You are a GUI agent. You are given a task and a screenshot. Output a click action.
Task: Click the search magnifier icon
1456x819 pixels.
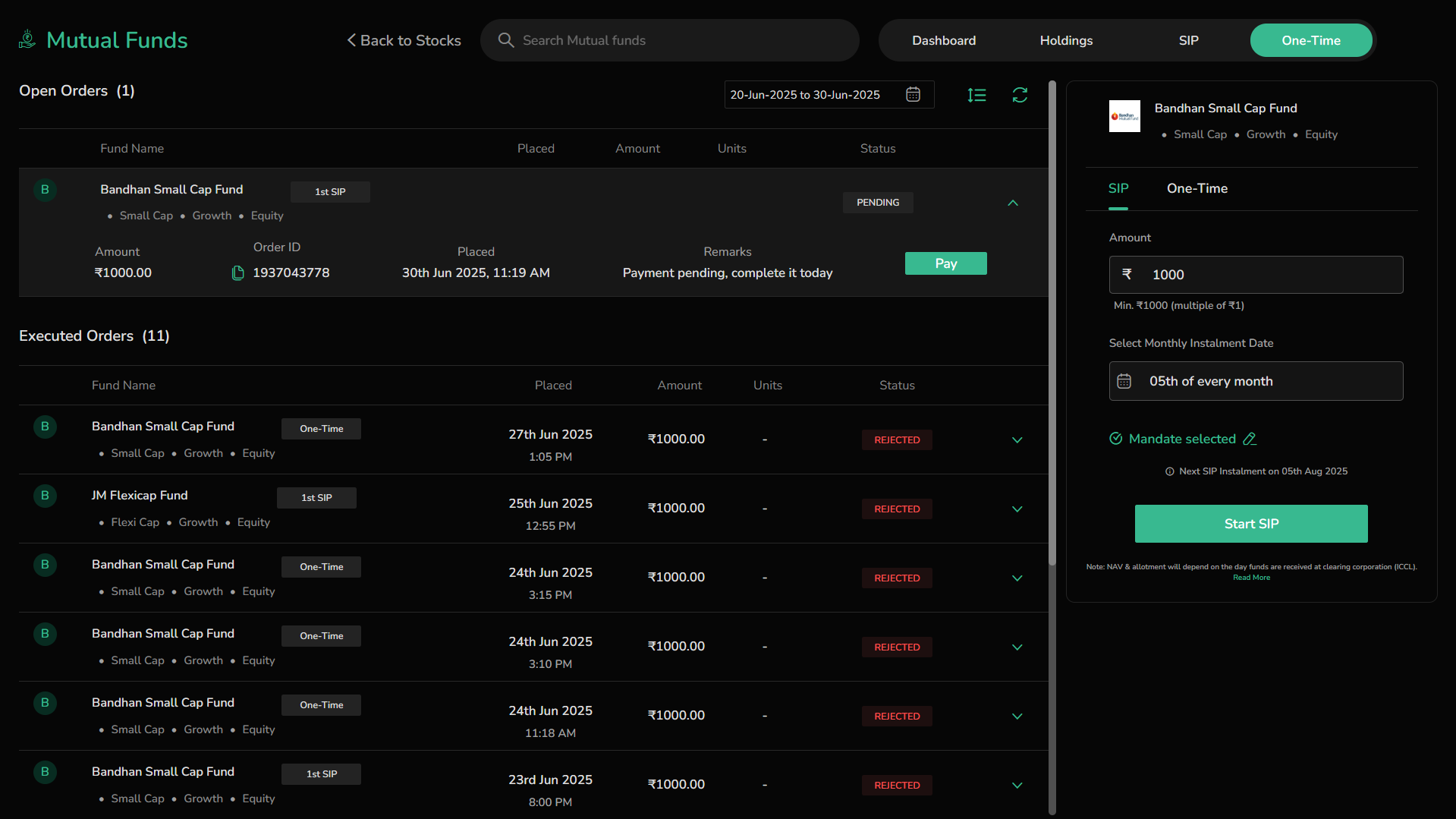tap(506, 40)
